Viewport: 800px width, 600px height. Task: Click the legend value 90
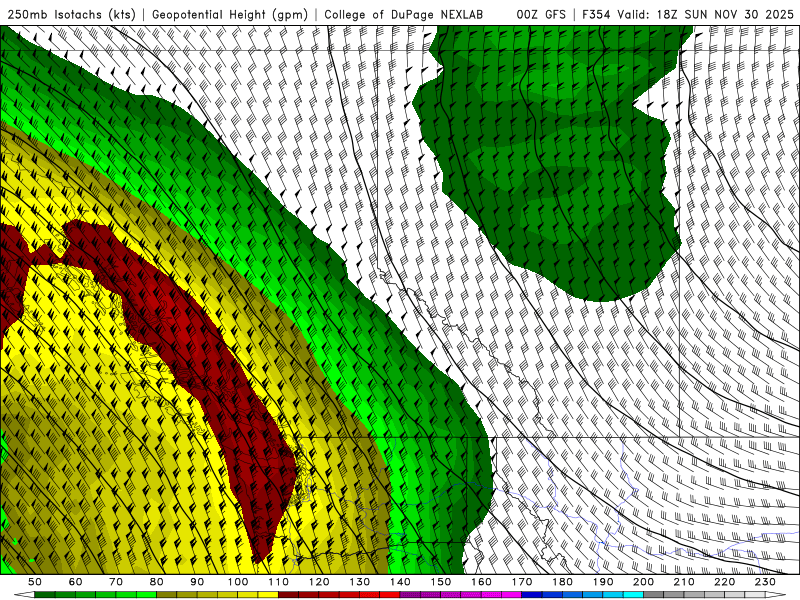point(197,582)
